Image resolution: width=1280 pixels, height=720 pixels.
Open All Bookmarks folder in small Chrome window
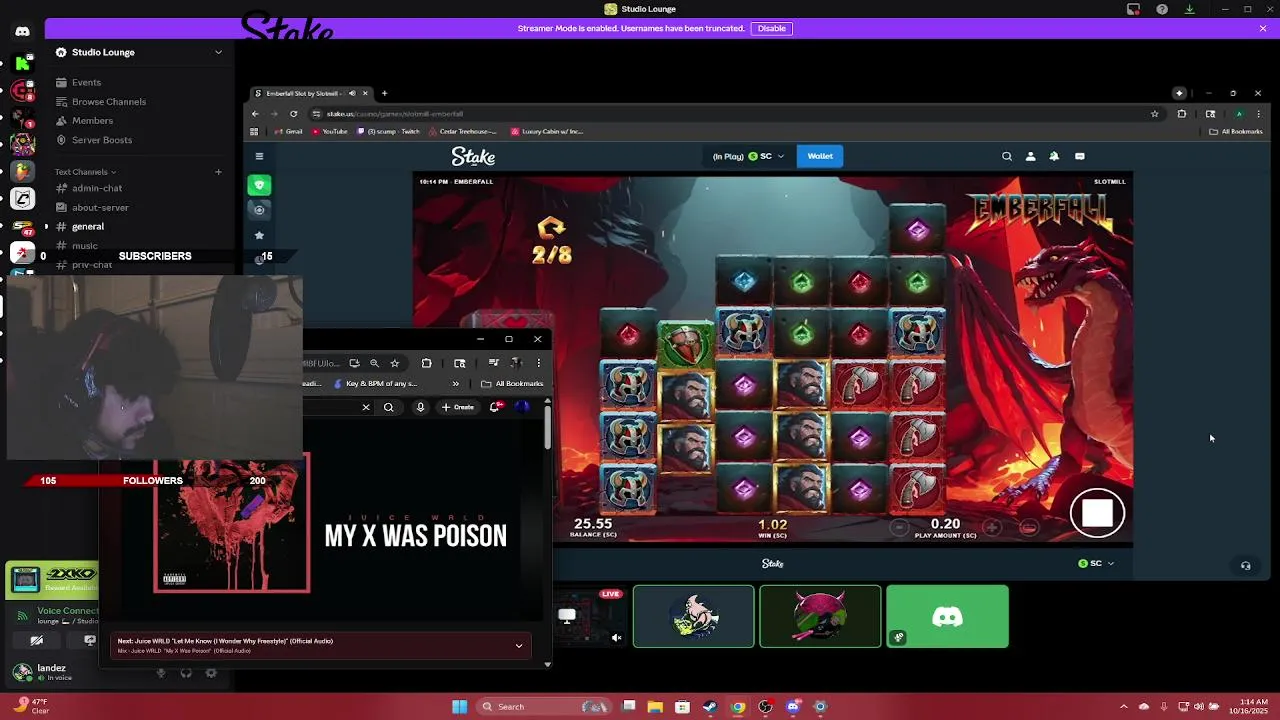[x=513, y=383]
